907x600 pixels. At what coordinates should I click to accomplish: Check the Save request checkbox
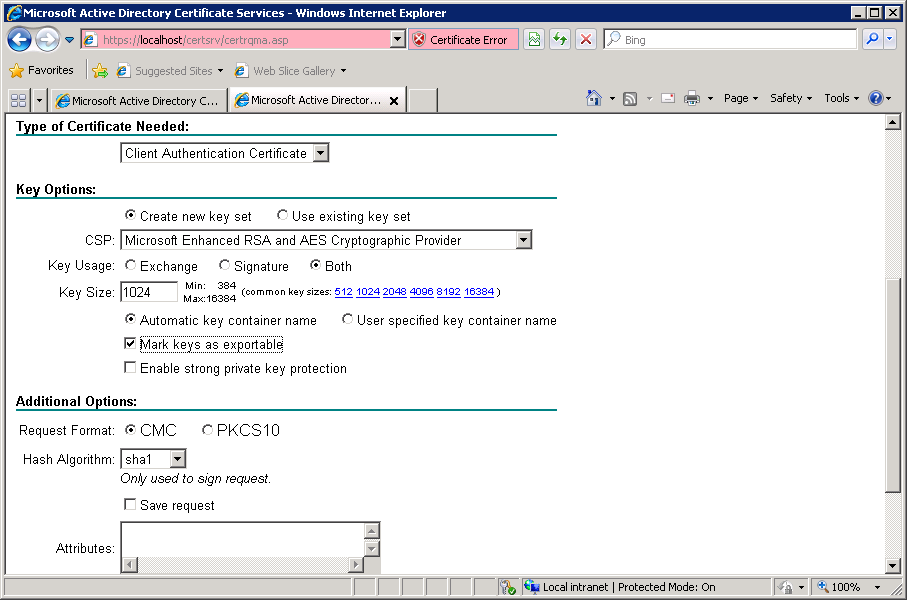(130, 505)
